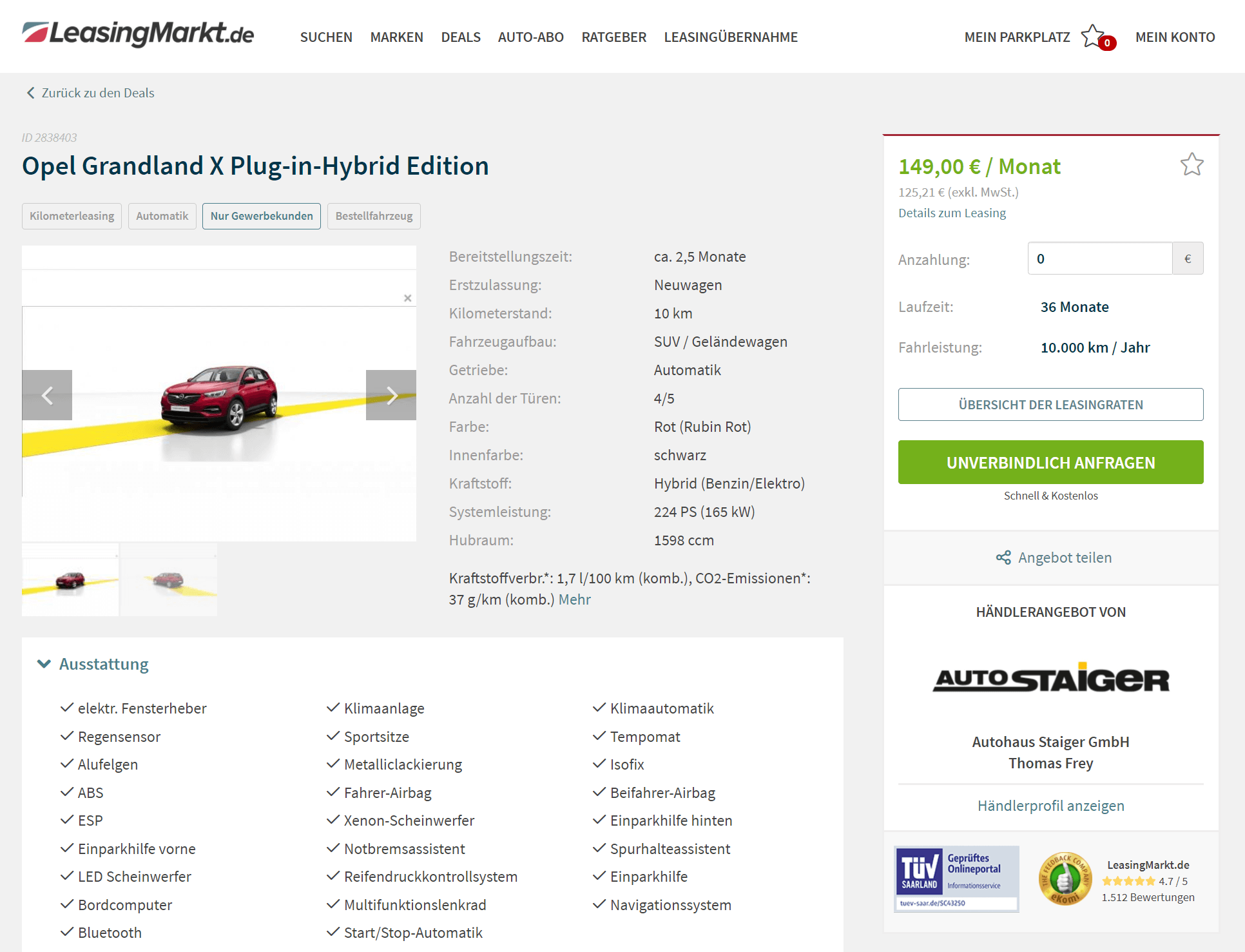Open the MARKEN menu
The width and height of the screenshot is (1245, 952).
click(396, 37)
